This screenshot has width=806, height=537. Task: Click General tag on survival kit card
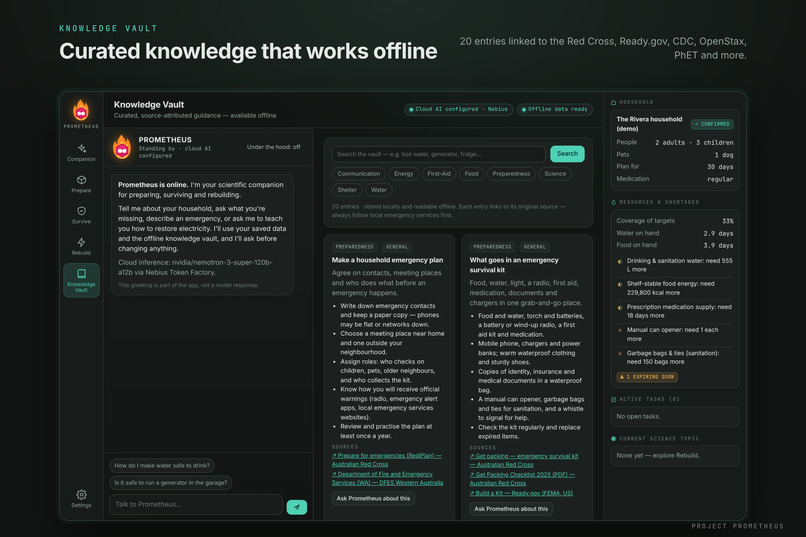[x=535, y=247]
